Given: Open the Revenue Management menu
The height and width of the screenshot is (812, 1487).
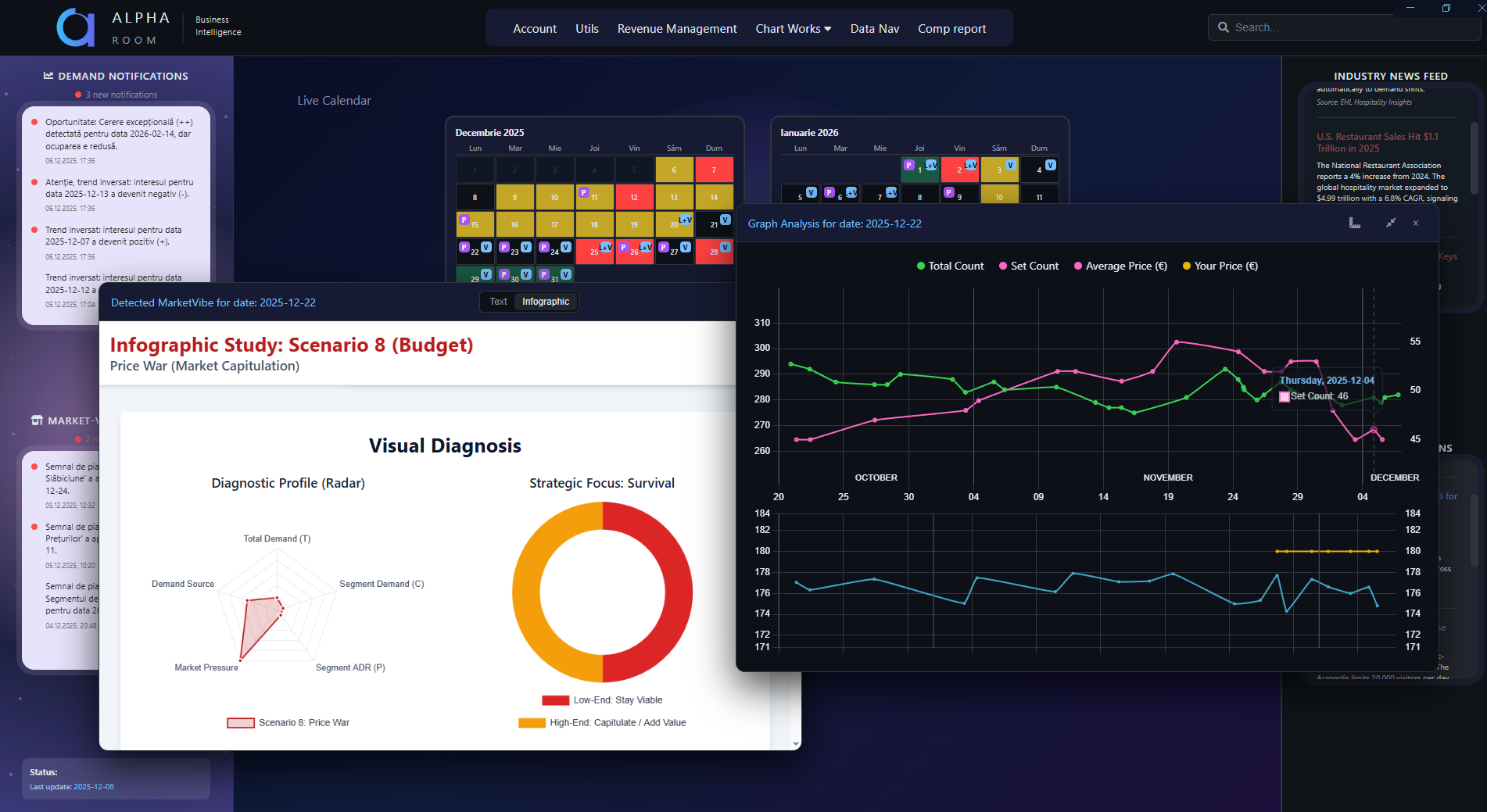Looking at the screenshot, I should [676, 28].
